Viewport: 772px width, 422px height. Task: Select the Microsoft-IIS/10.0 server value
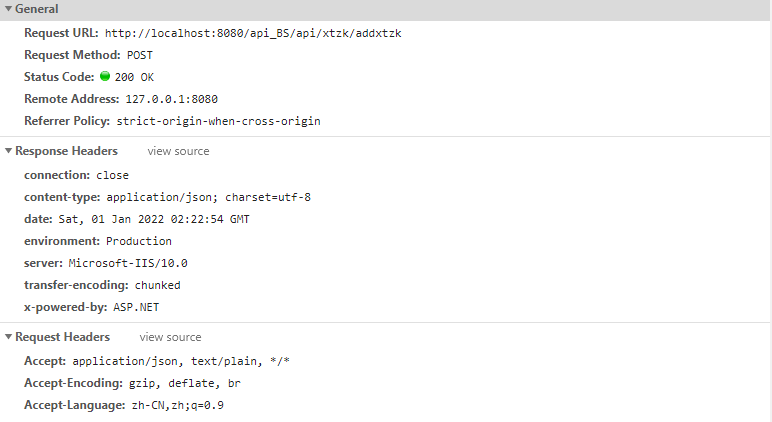tap(128, 263)
